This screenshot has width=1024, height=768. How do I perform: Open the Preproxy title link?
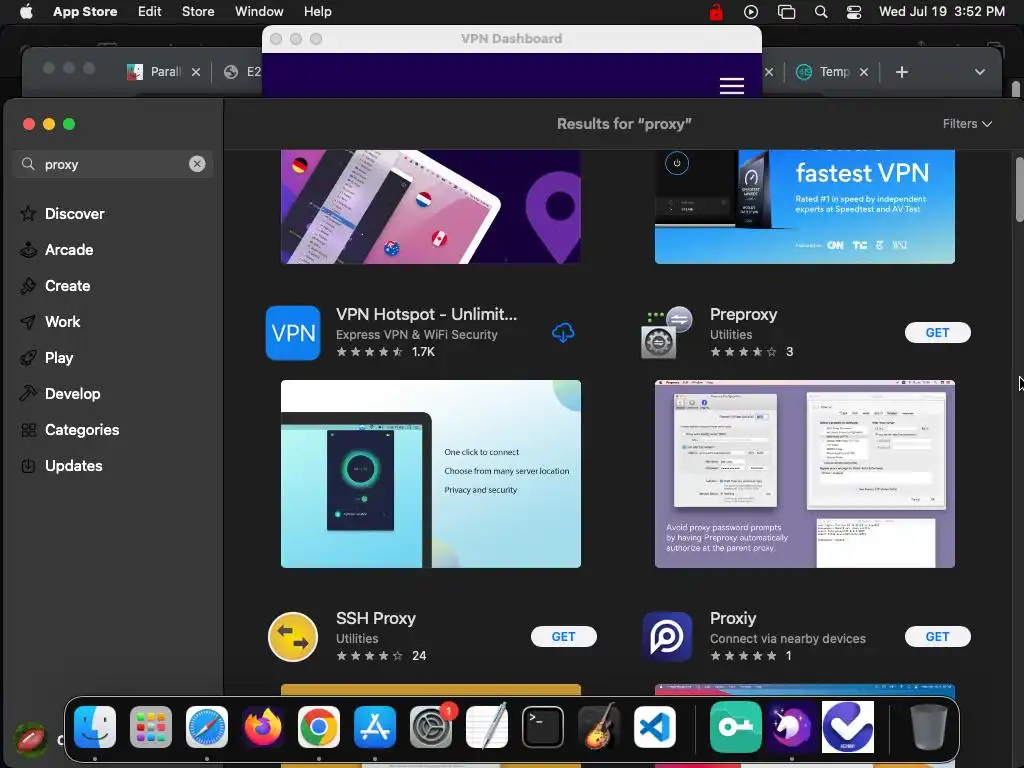[743, 314]
